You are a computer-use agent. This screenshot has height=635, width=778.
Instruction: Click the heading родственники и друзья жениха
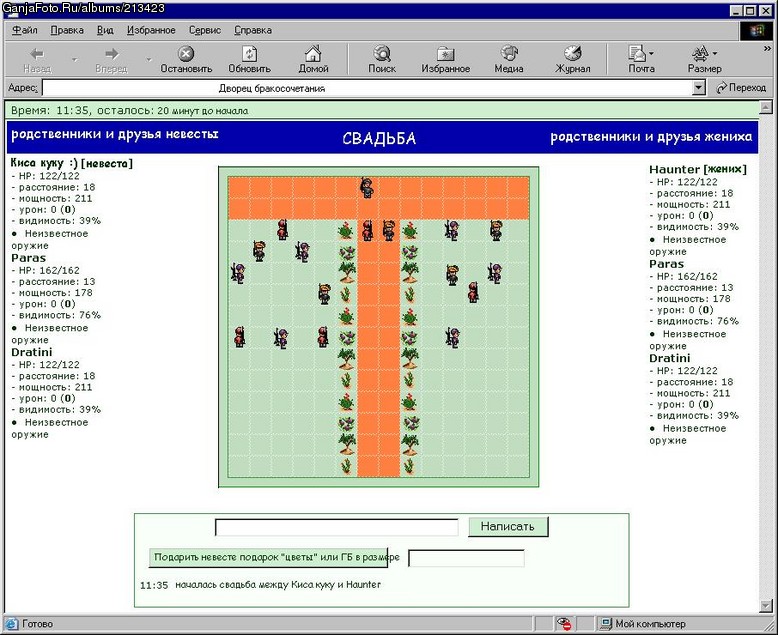click(651, 137)
